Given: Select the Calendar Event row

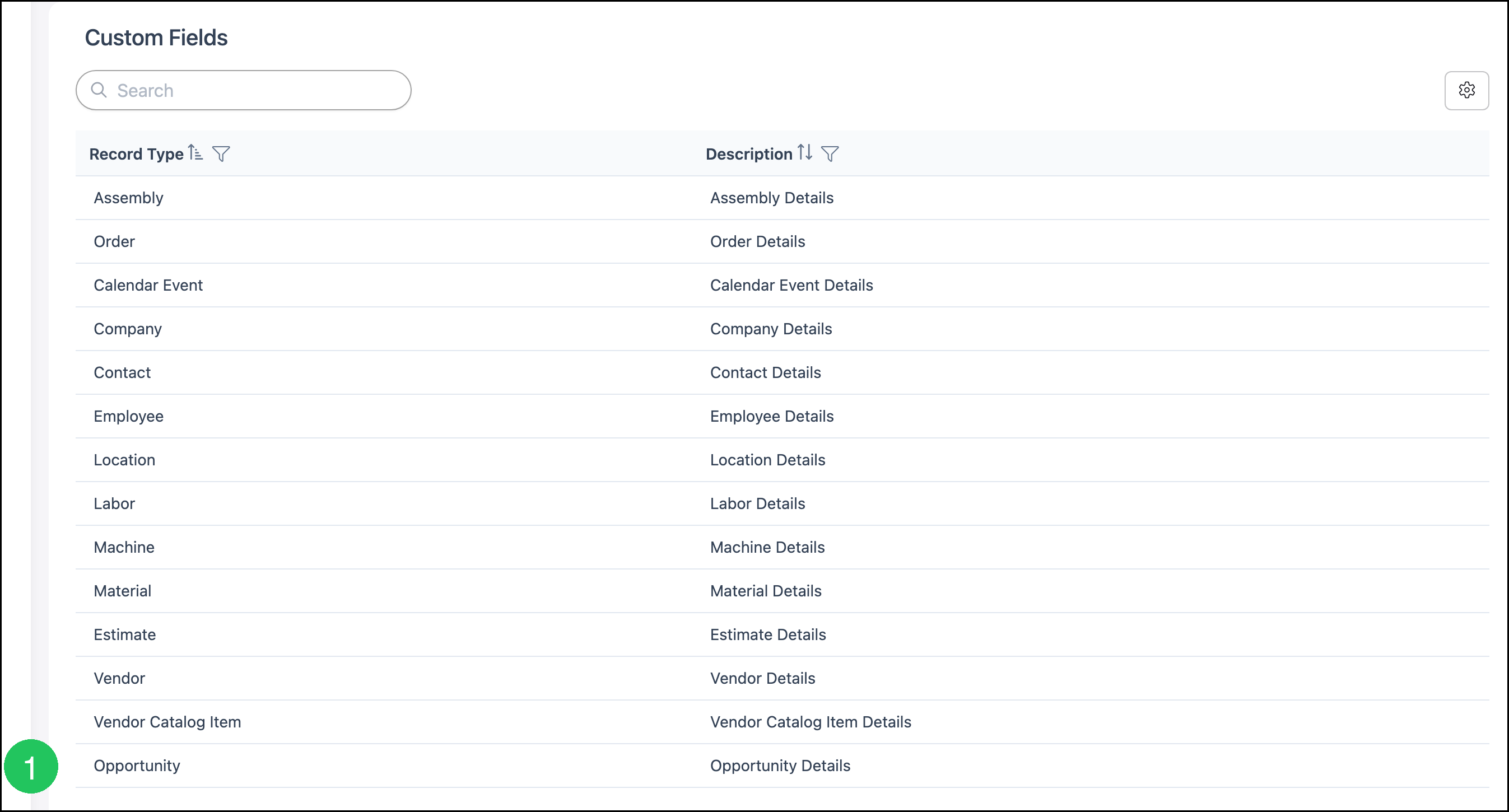Looking at the screenshot, I should 782,285.
